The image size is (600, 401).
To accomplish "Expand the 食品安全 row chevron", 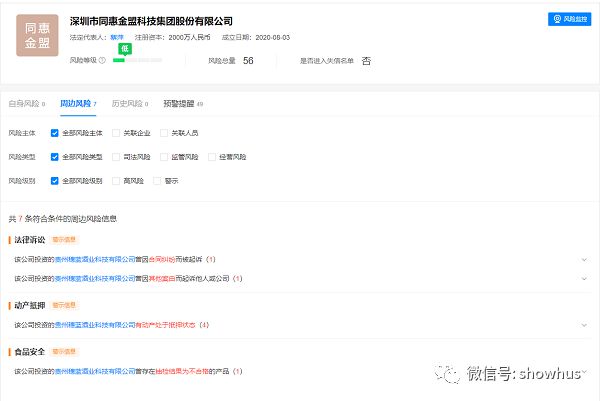I will click(x=584, y=371).
